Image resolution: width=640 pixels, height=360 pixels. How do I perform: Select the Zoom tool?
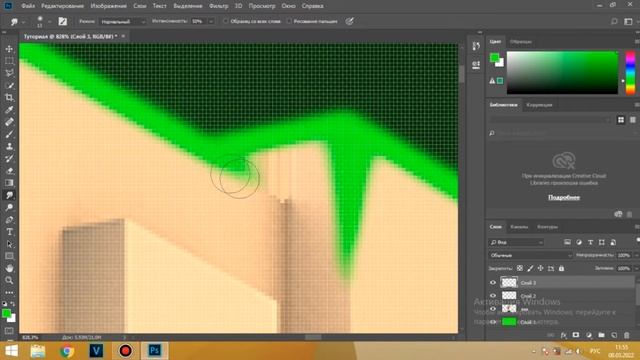click(x=9, y=280)
